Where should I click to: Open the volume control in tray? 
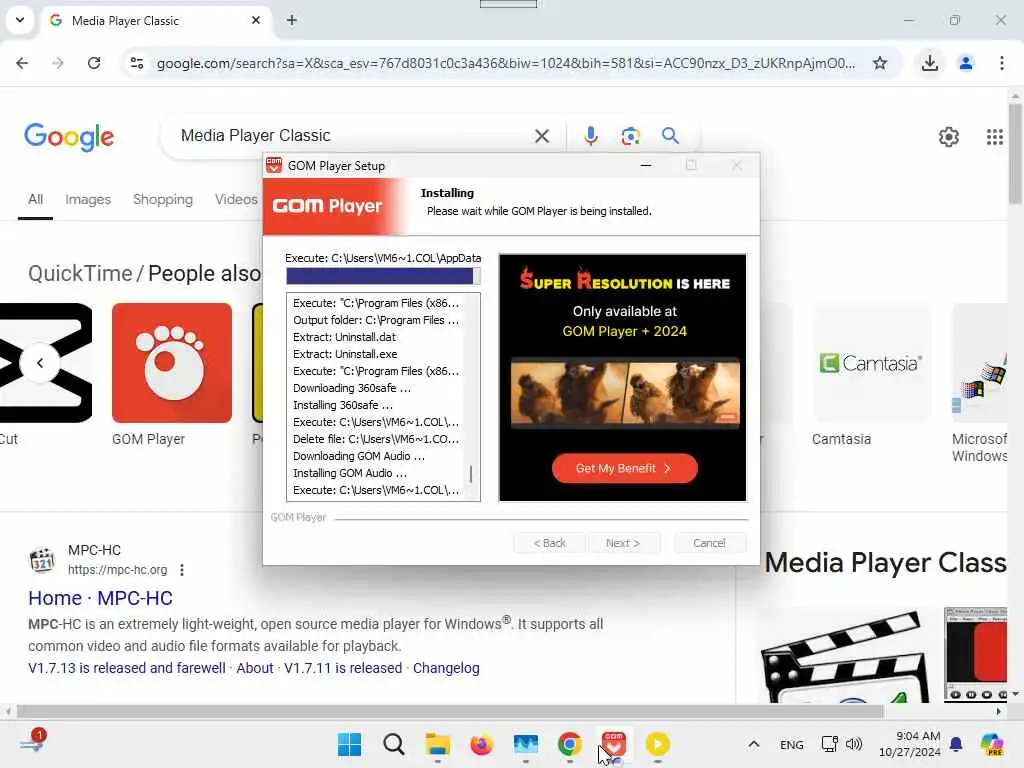coord(854,744)
